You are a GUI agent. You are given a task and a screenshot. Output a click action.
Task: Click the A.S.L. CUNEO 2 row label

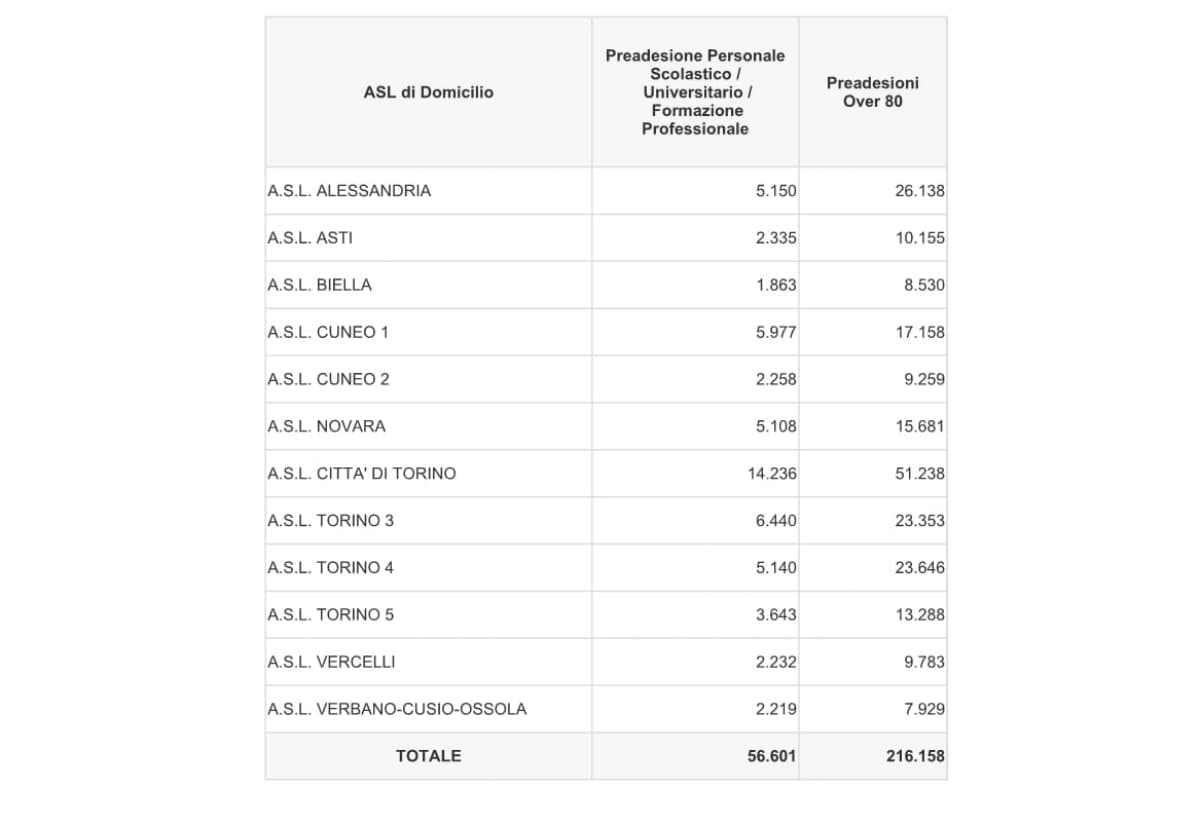pyautogui.click(x=328, y=379)
